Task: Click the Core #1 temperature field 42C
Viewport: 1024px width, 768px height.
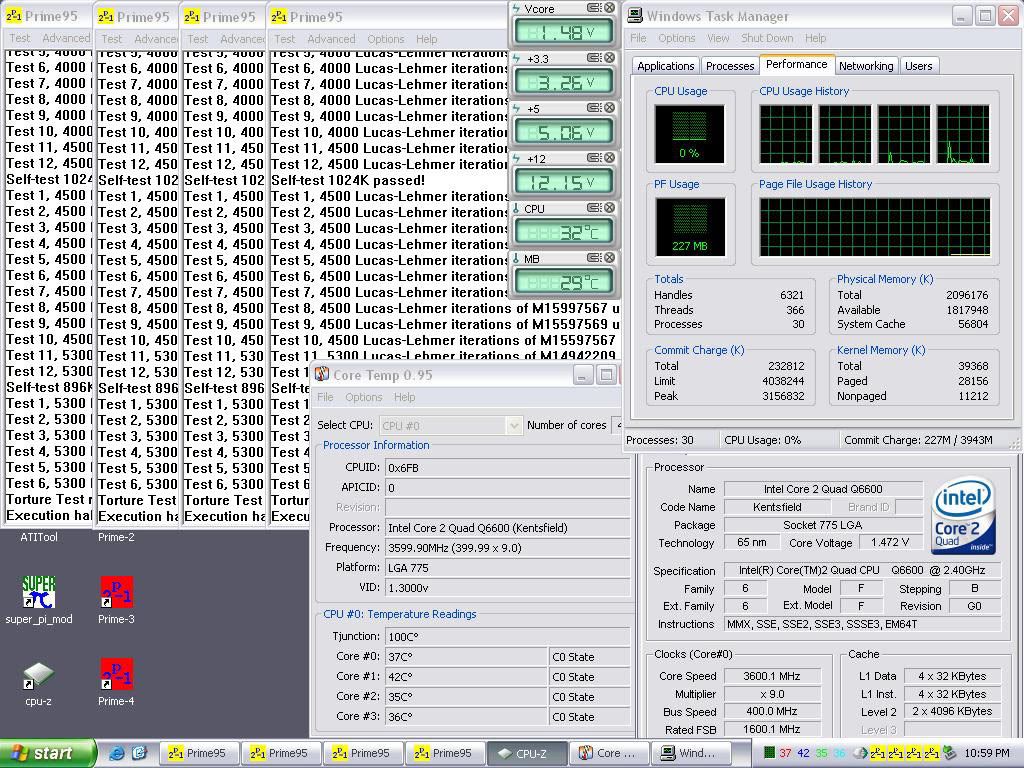Action: pyautogui.click(x=466, y=677)
